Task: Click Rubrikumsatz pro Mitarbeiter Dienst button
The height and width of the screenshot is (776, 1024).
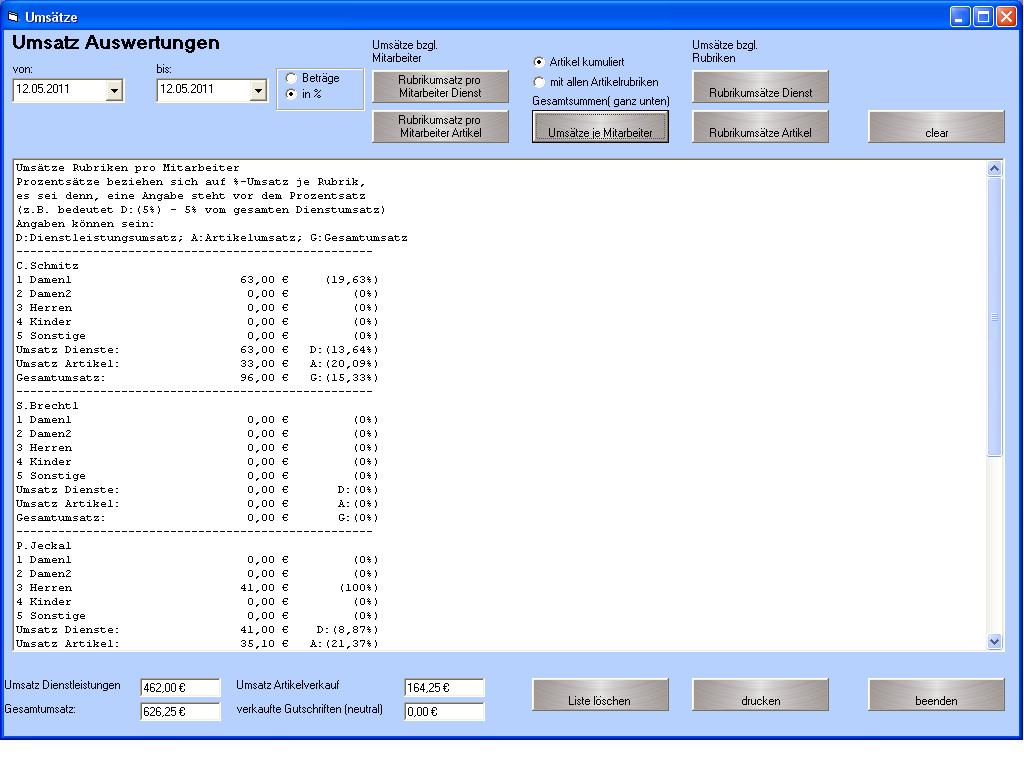Action: [x=440, y=86]
